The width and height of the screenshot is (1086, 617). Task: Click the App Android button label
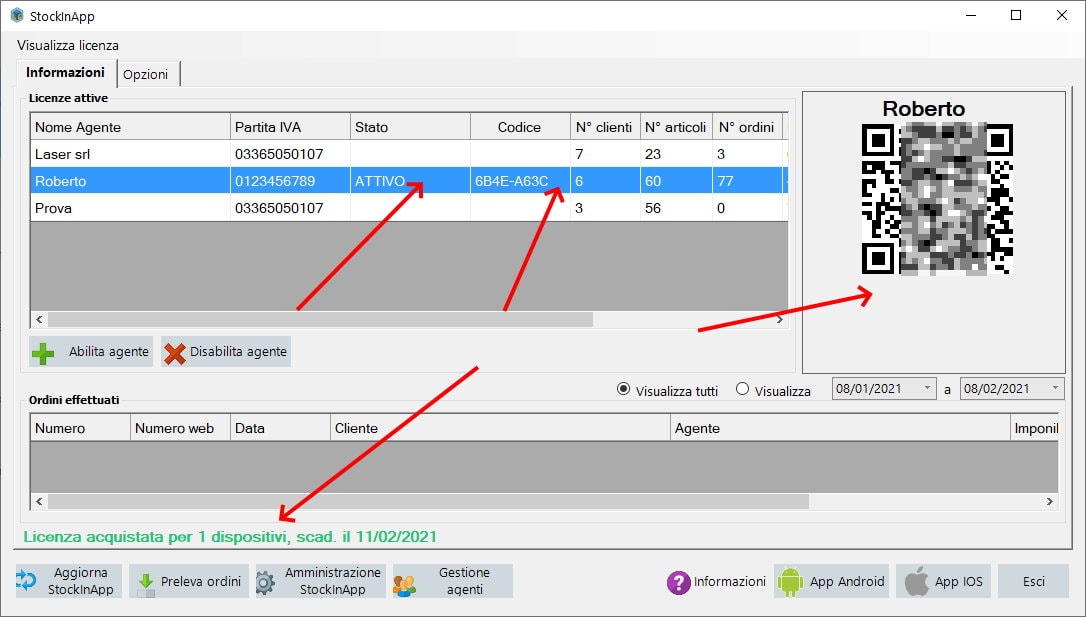click(x=847, y=582)
